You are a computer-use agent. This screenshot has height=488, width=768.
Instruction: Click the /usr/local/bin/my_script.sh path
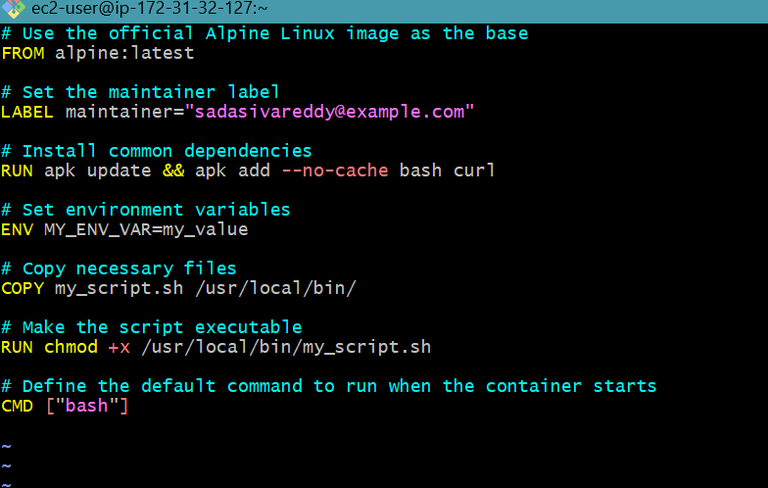[286, 347]
